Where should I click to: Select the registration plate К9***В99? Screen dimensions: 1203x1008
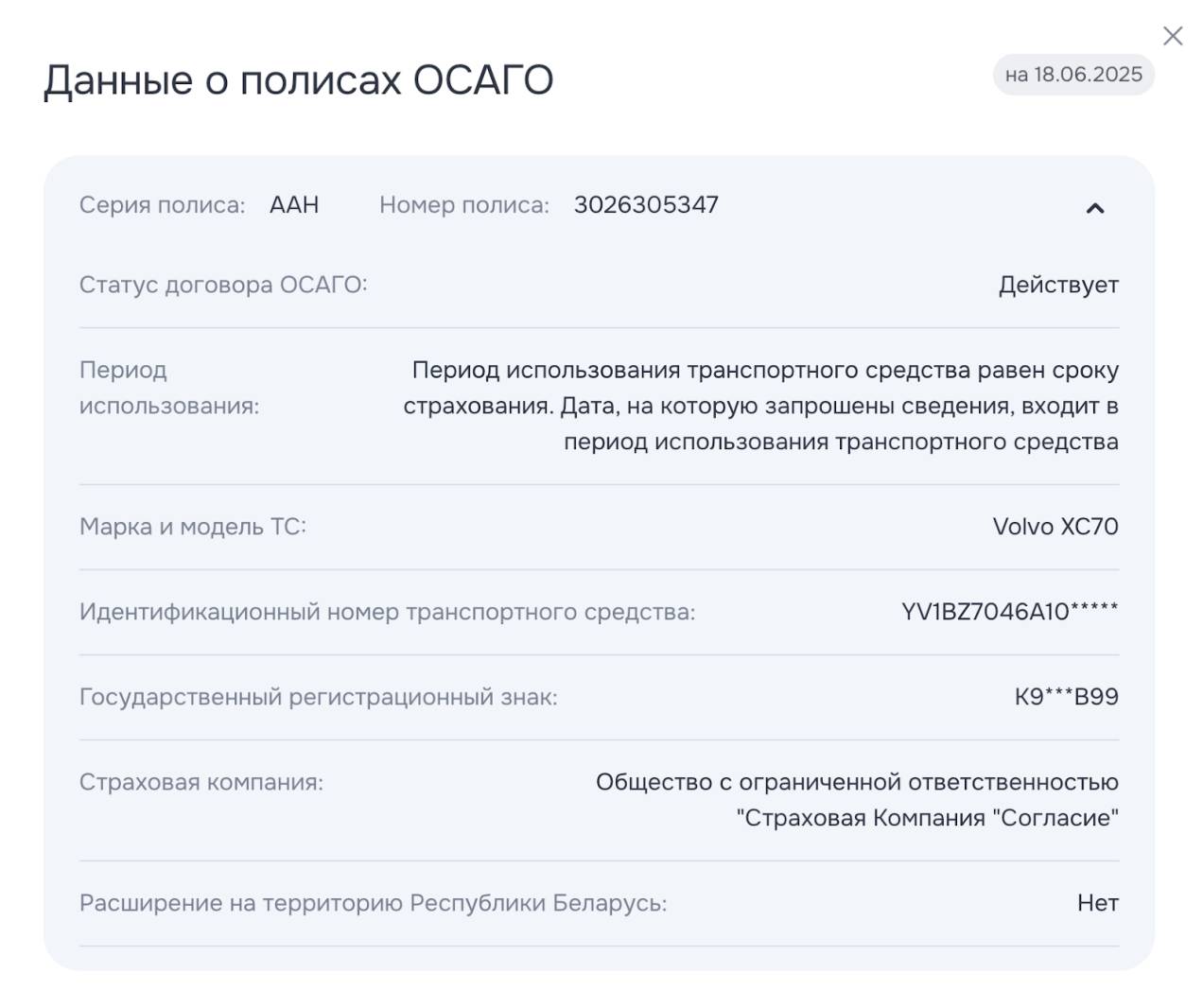(x=1066, y=697)
